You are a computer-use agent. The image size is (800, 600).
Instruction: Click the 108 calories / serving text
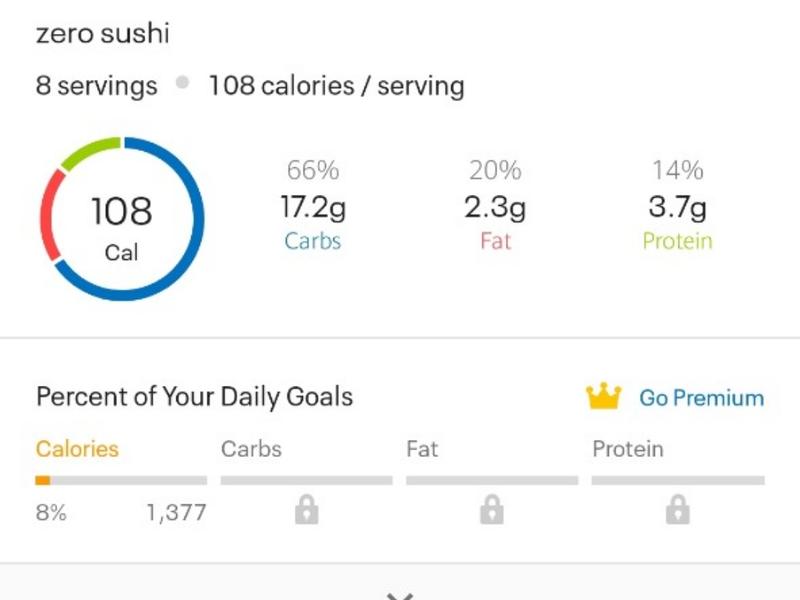(336, 86)
